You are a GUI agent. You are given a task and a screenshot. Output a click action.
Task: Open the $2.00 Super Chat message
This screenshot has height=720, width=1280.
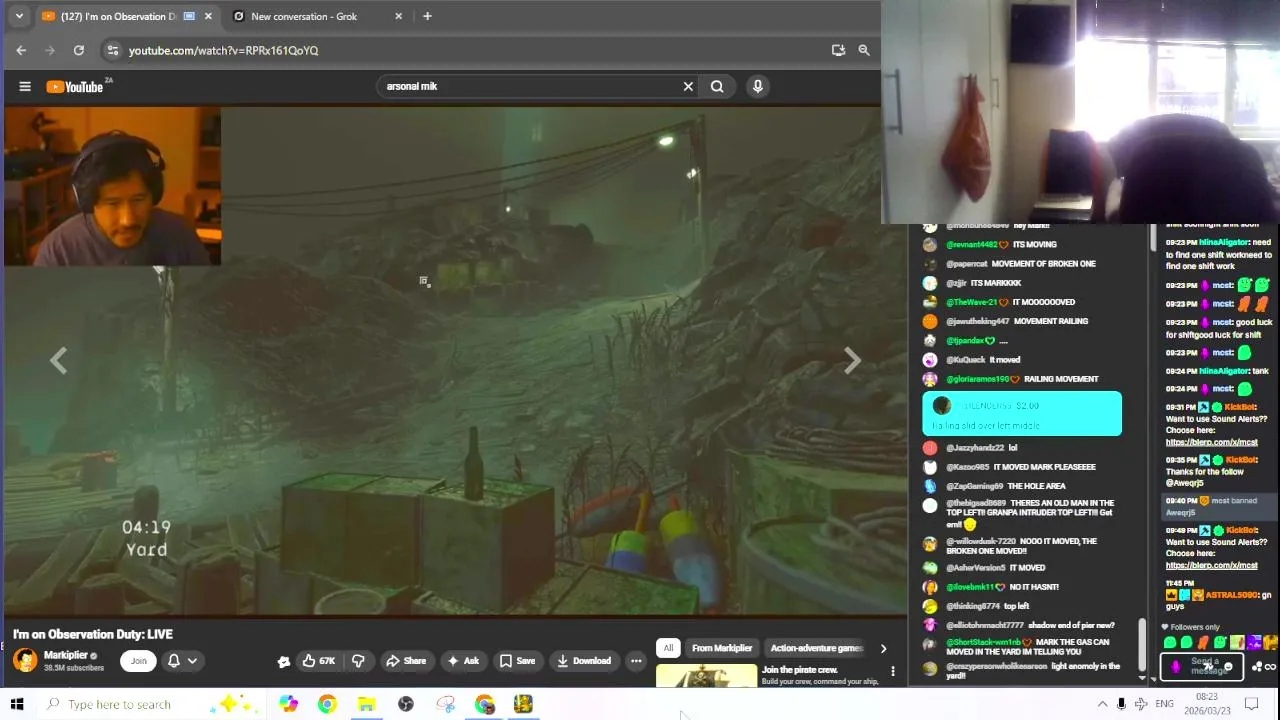[x=1022, y=414]
